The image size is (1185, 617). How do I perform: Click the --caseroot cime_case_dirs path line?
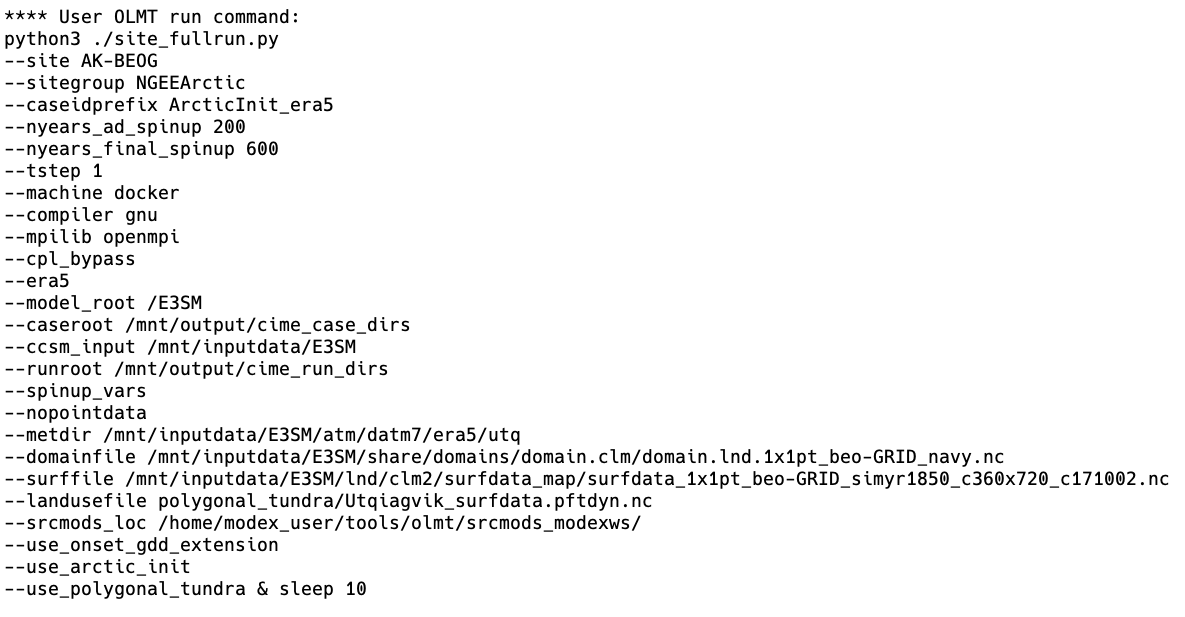207,325
